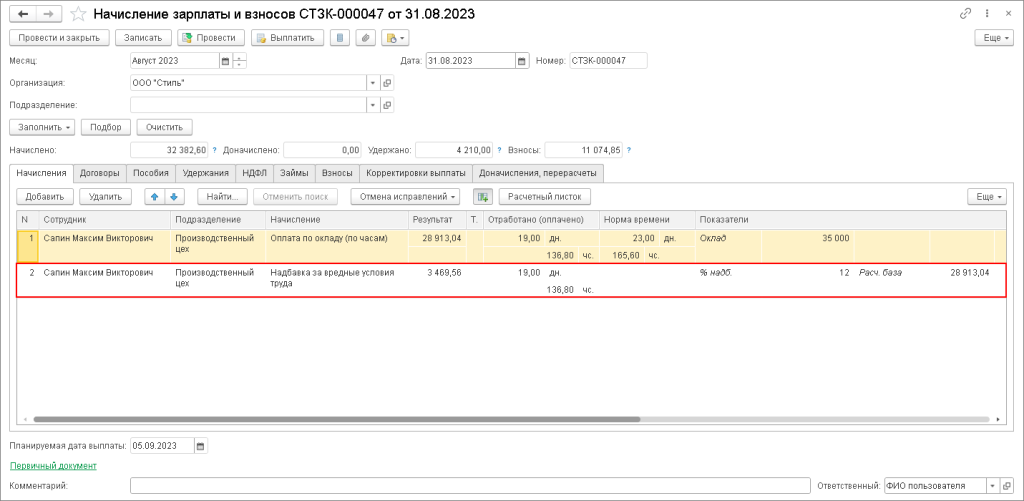Show help for the Взносы total
1024x501 pixels.
[x=629, y=150]
